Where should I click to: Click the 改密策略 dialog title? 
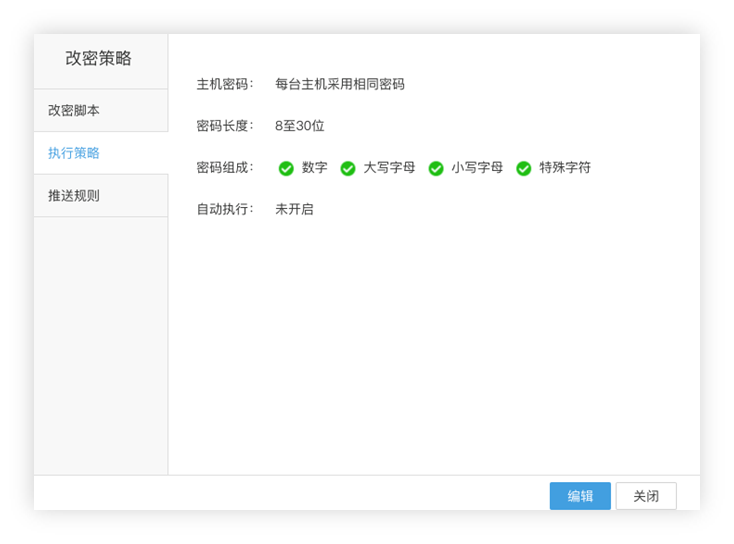point(99,58)
